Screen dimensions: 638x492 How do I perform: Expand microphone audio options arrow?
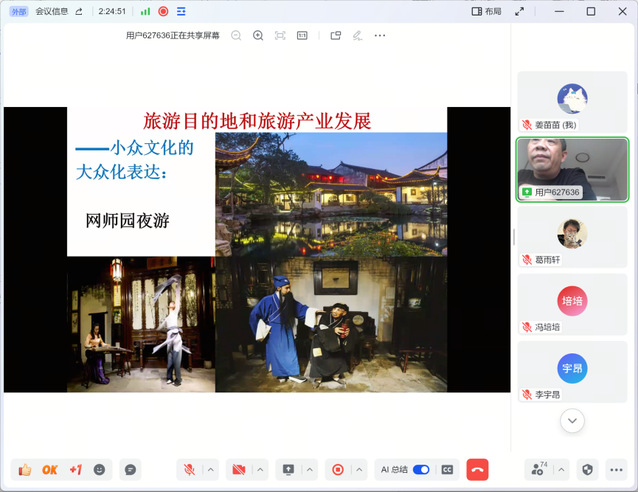point(211,469)
